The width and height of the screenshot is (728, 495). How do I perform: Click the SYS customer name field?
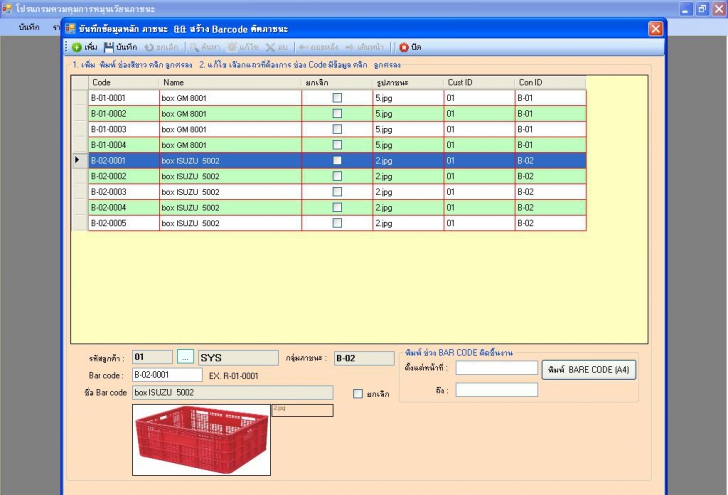point(238,358)
